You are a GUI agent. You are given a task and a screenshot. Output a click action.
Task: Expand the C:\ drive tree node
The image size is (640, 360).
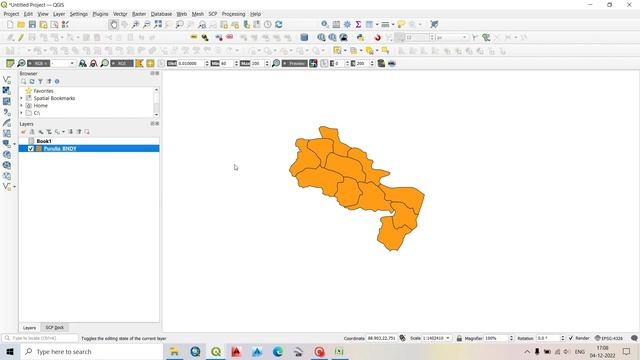pyautogui.click(x=22, y=113)
